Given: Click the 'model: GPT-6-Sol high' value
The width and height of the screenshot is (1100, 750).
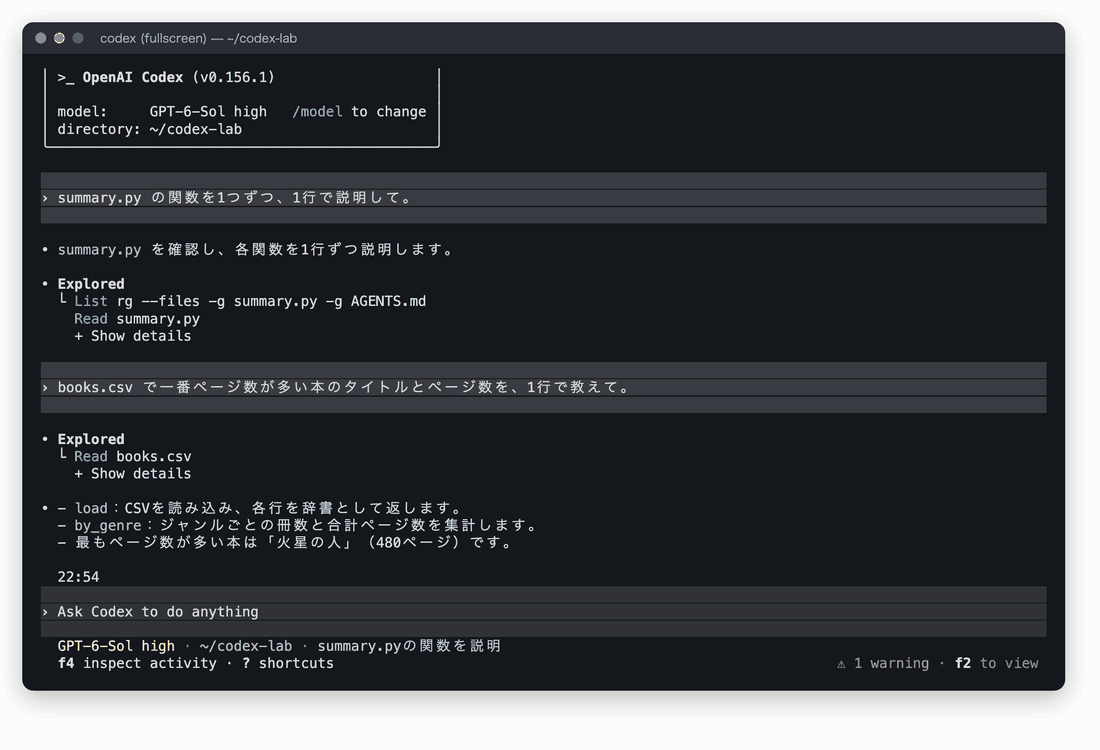Looking at the screenshot, I should (208, 112).
